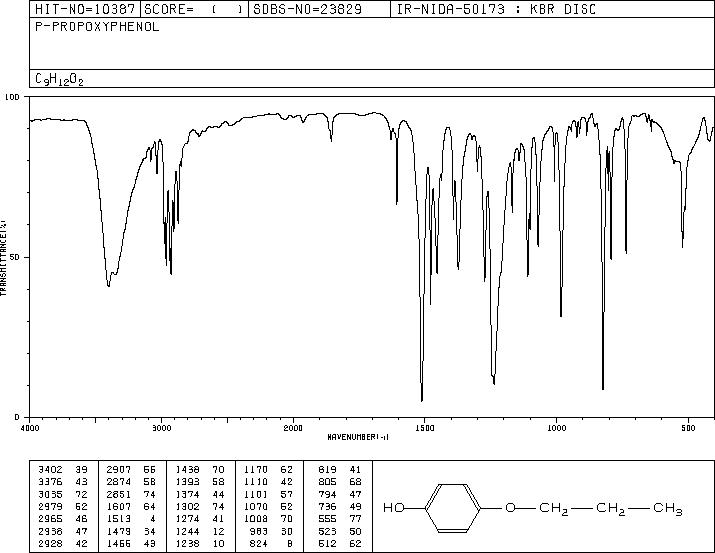Image resolution: width=715 pixels, height=553 pixels.
Task: Click the 3000 wavenumber axis label
Action: pyautogui.click(x=161, y=428)
